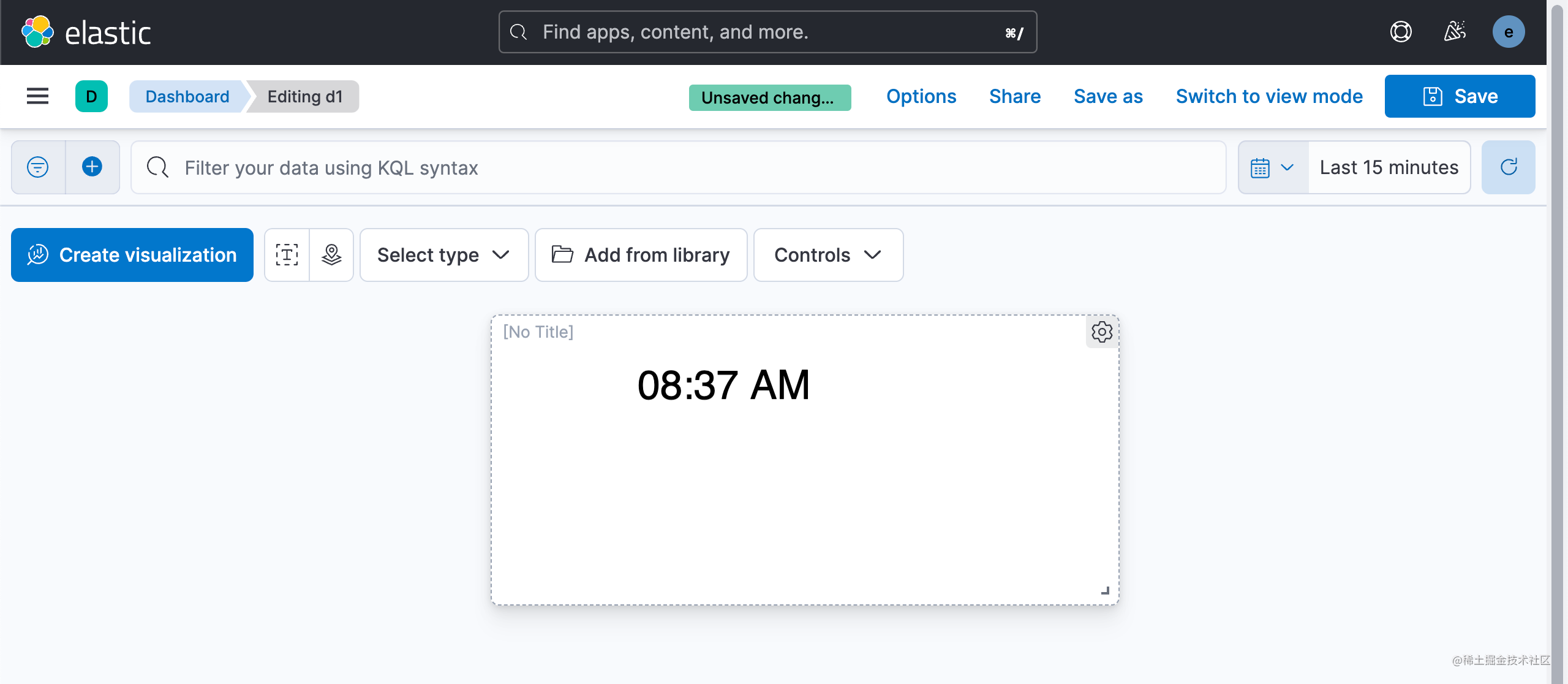Click Last 15 minutes time range
This screenshot has width=1568, height=684.
click(x=1389, y=167)
